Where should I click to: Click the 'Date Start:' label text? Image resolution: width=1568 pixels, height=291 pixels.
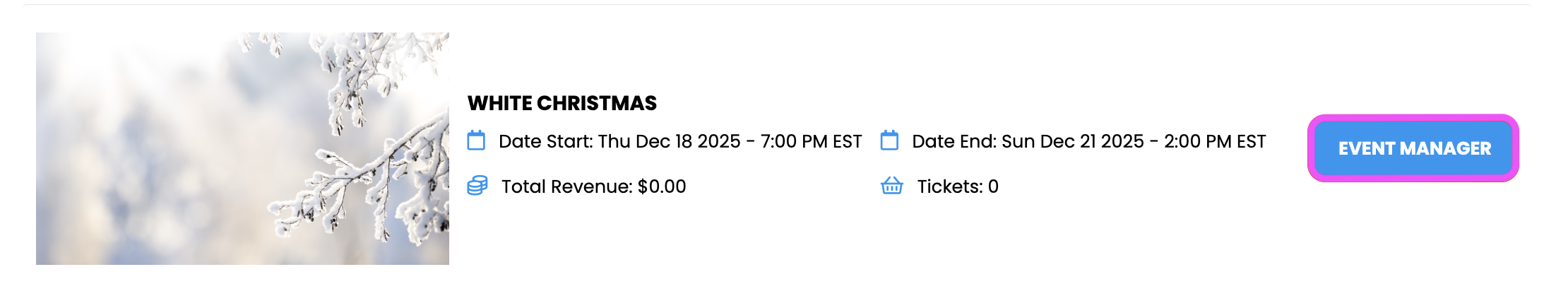coord(546,141)
